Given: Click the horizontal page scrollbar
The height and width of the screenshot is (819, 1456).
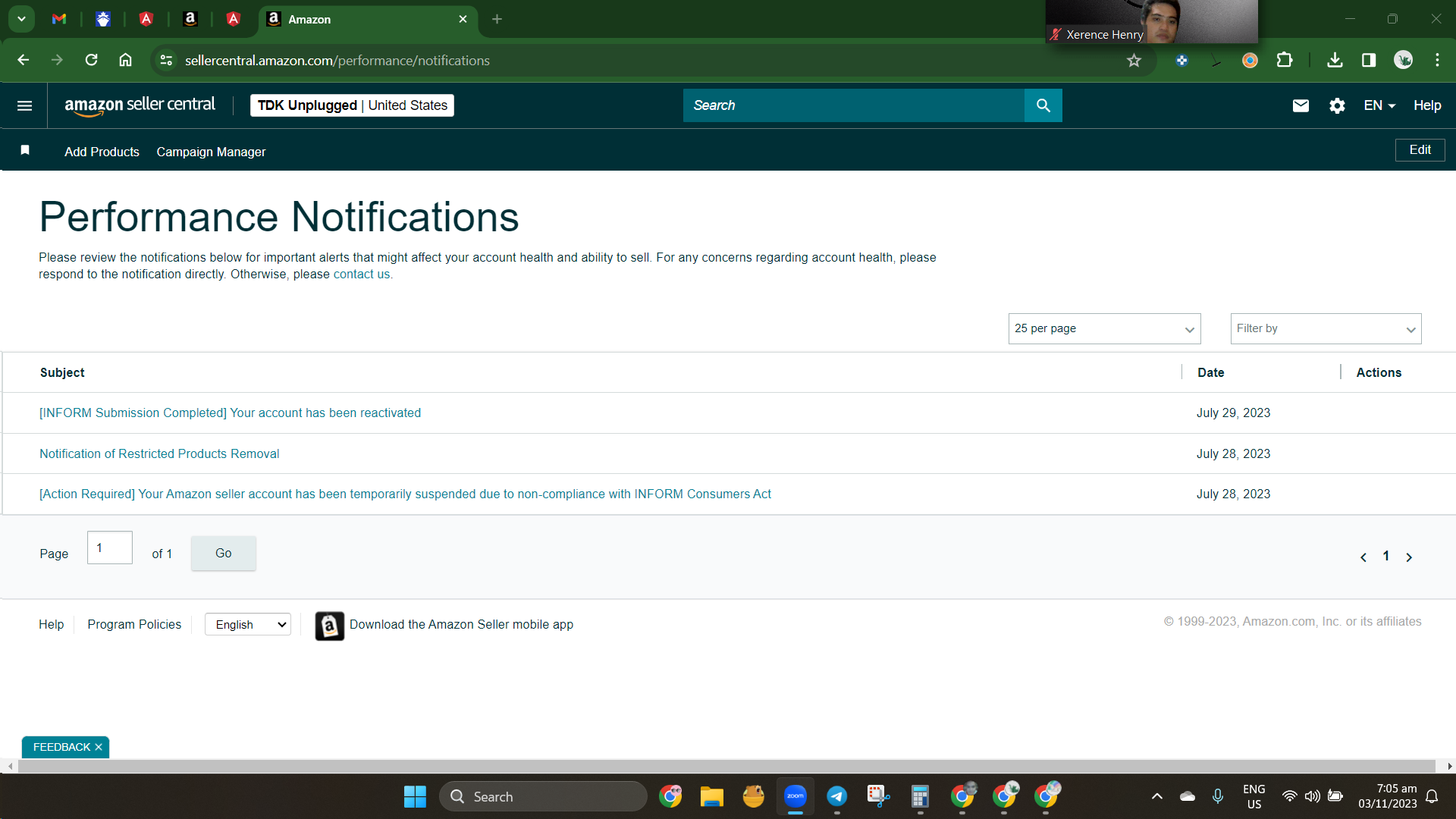Looking at the screenshot, I should [x=726, y=767].
